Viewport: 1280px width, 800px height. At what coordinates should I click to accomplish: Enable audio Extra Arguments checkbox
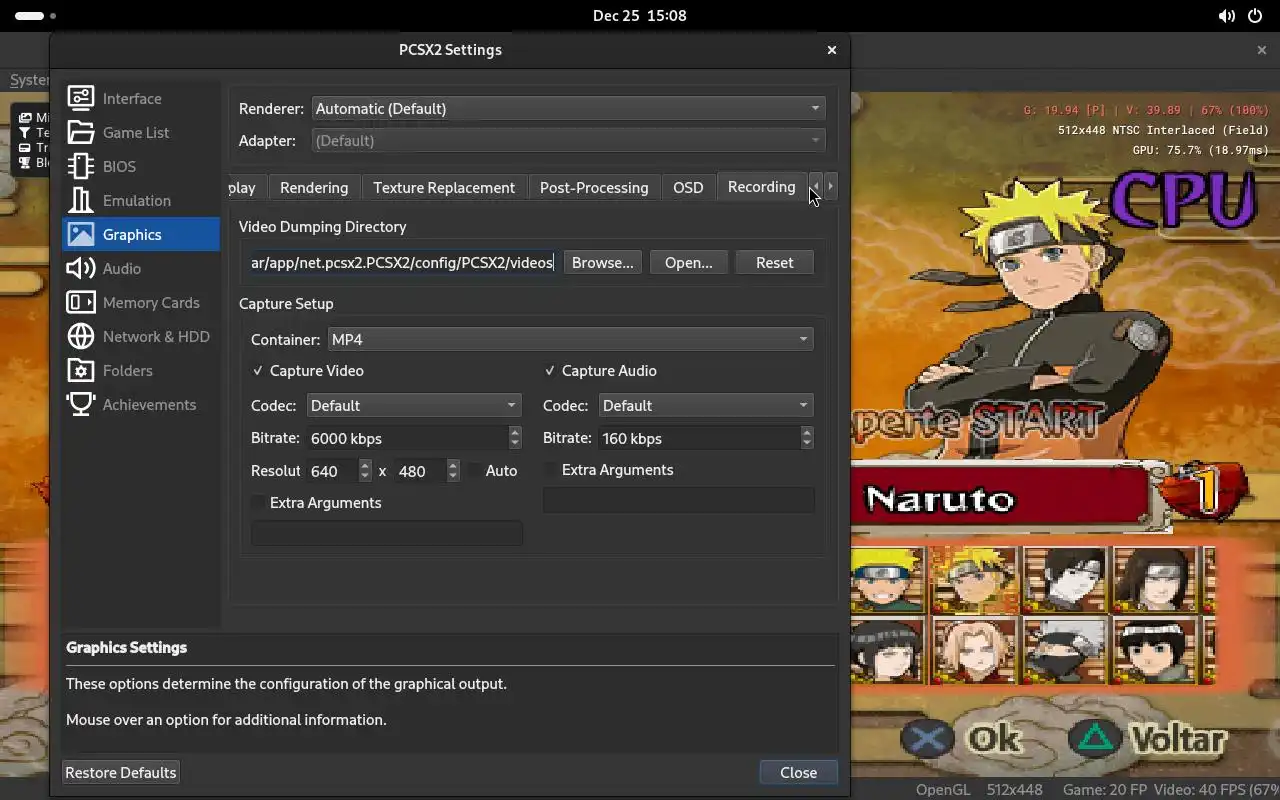tap(550, 469)
